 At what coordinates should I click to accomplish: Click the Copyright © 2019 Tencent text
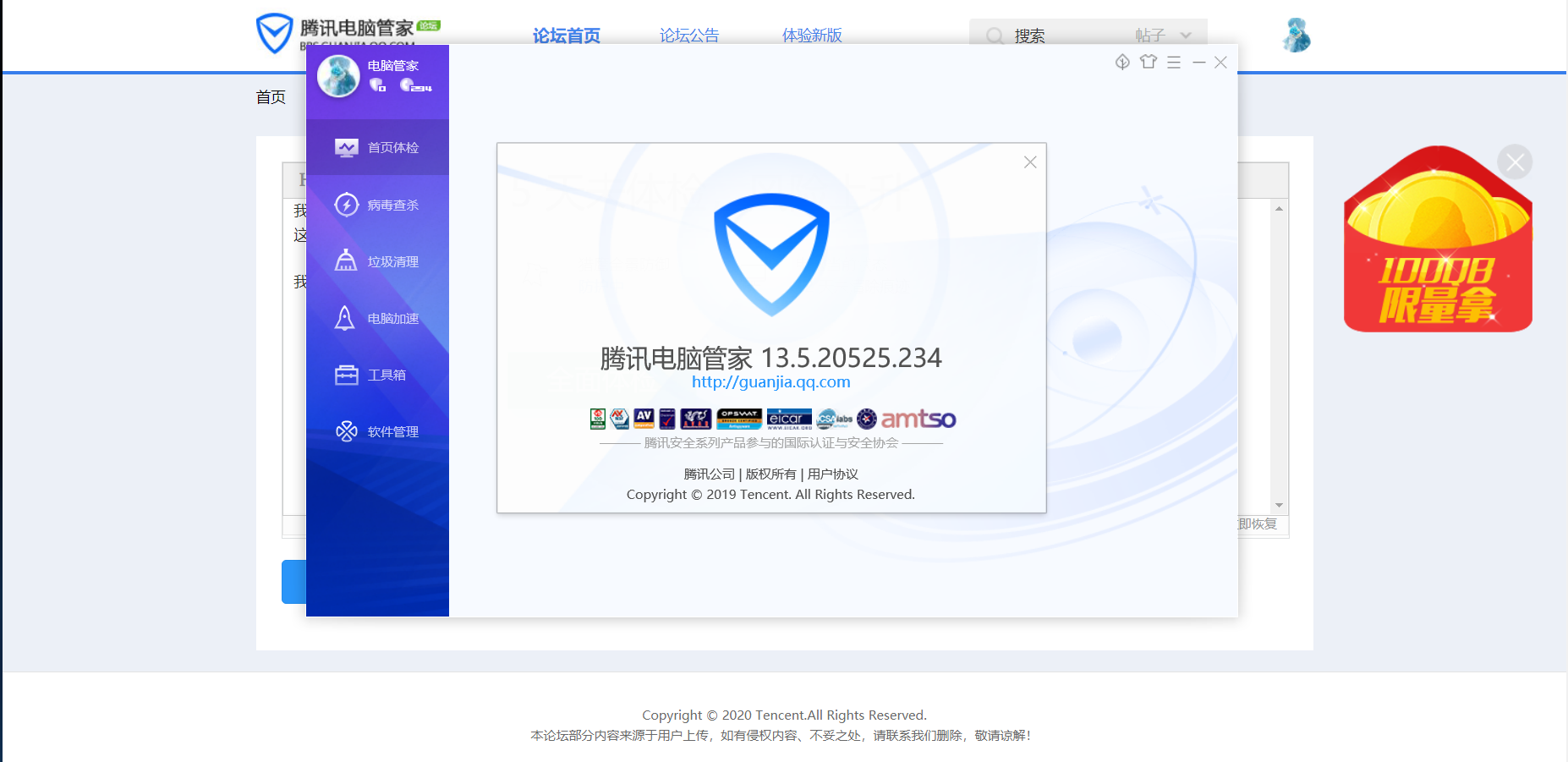click(x=770, y=495)
